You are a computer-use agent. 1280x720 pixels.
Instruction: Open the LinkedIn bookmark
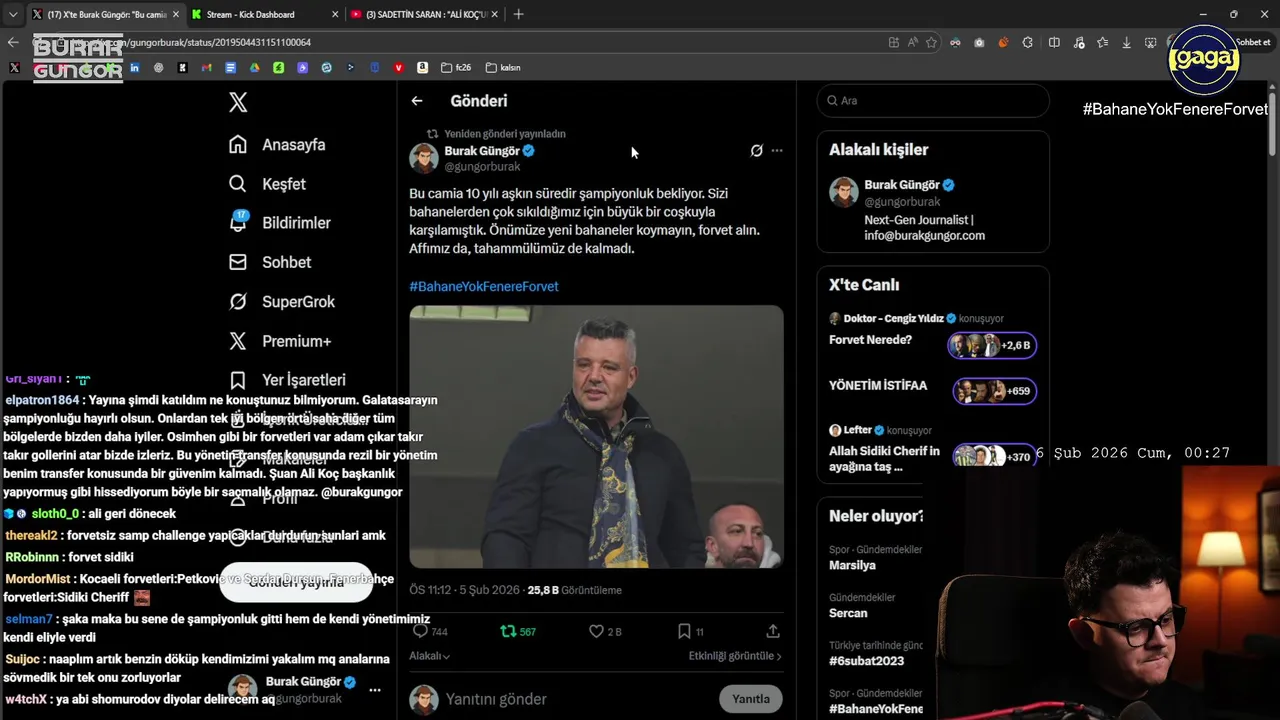coord(134,68)
